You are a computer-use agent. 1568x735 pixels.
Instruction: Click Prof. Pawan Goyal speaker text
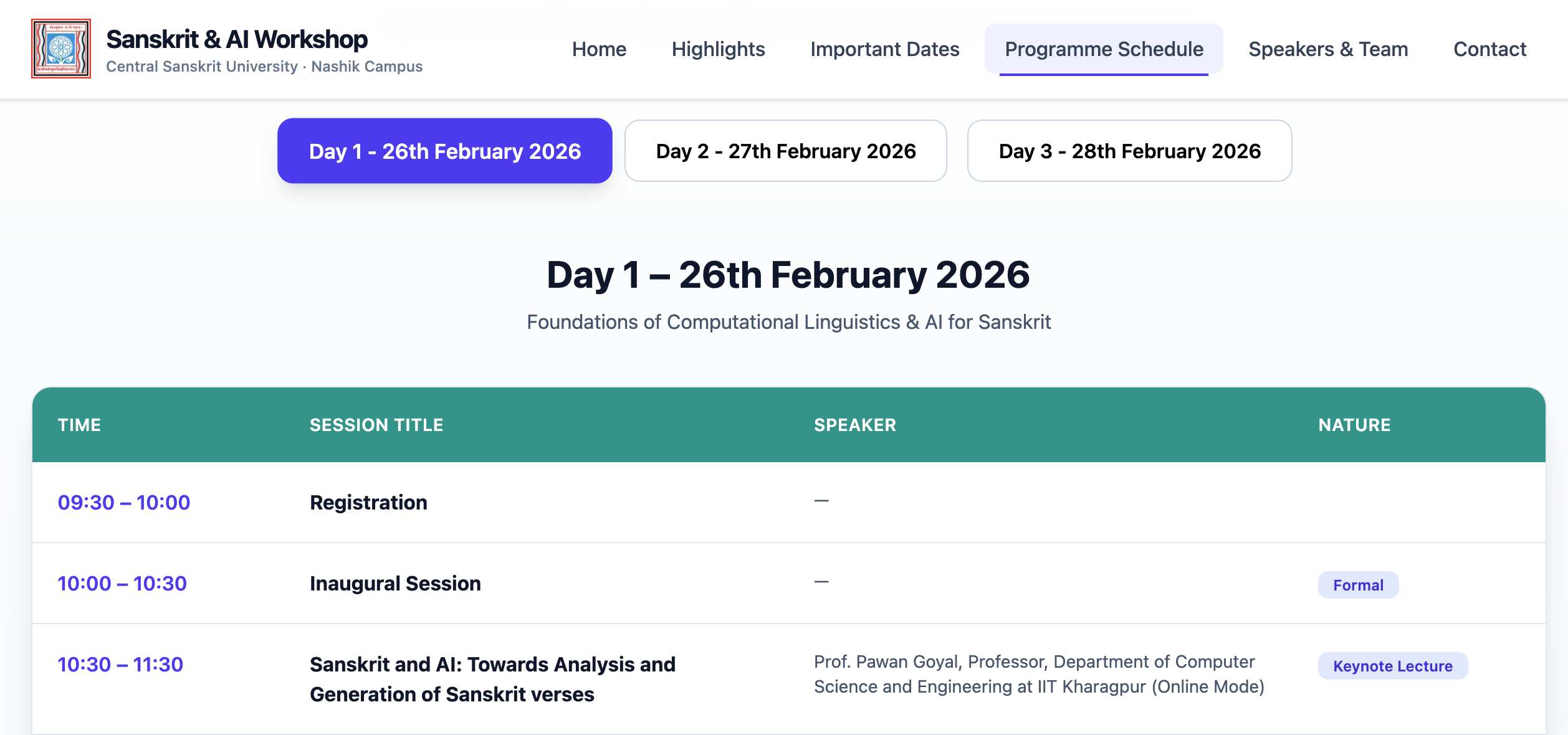tap(1038, 674)
